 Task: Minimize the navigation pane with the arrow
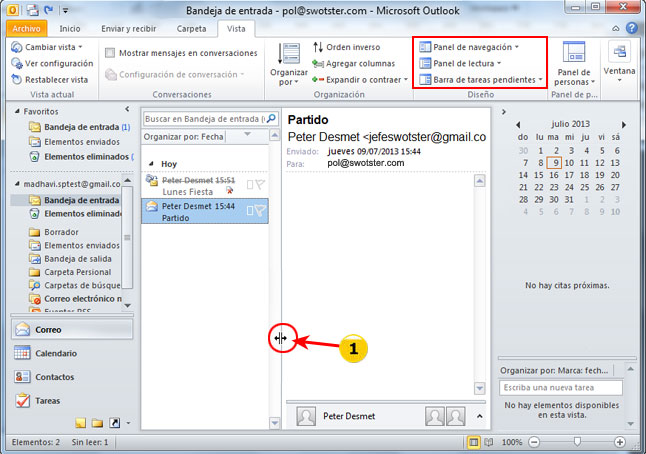[127, 109]
